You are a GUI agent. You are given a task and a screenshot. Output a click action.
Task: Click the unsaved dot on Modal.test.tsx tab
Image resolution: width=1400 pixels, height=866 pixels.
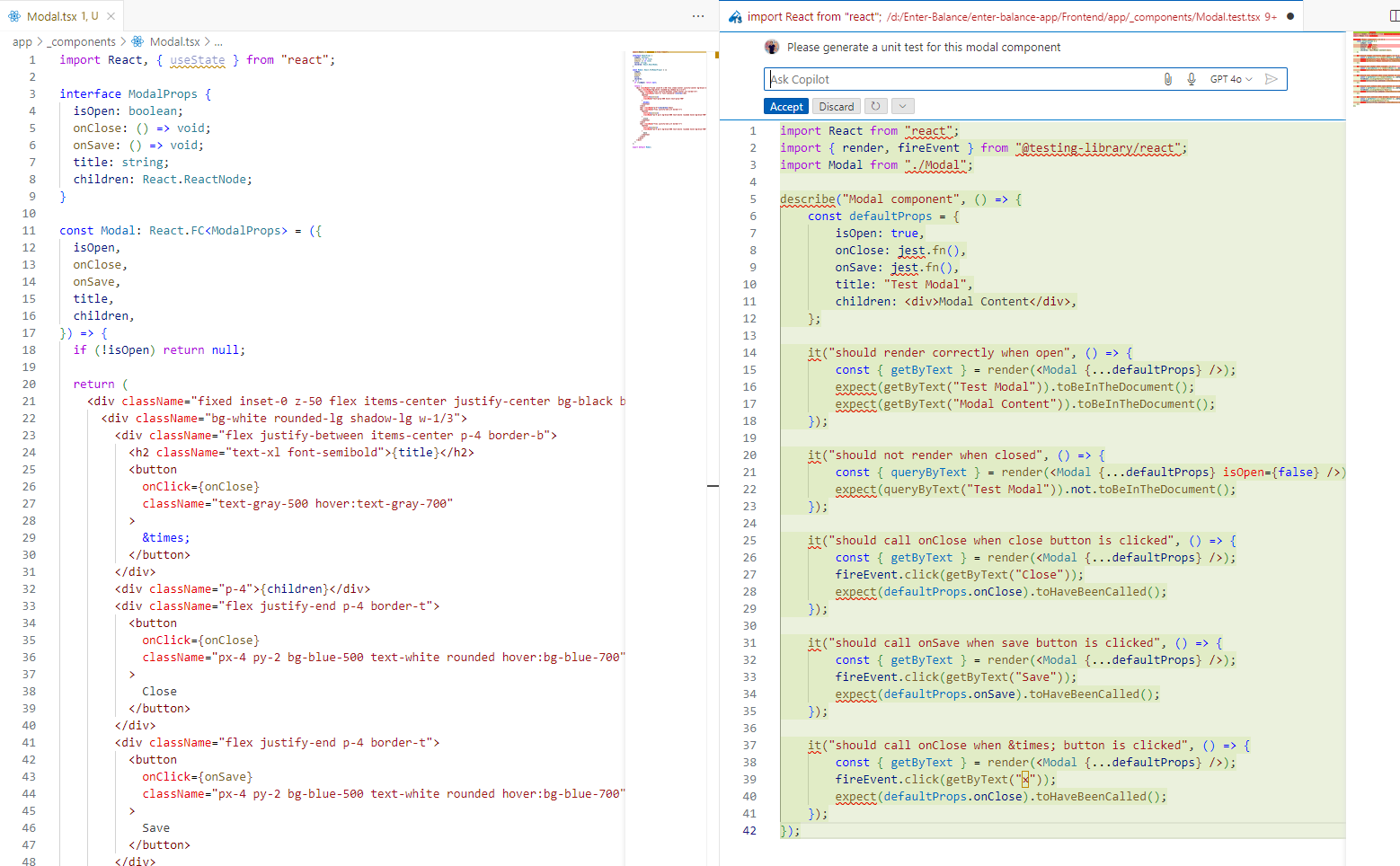(x=1290, y=16)
